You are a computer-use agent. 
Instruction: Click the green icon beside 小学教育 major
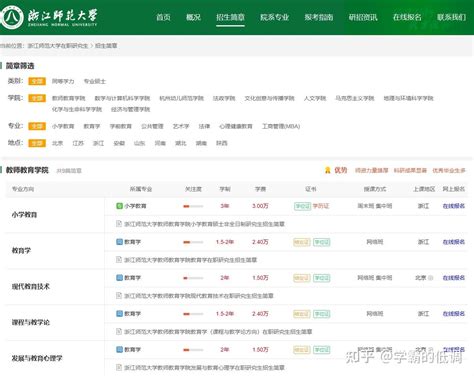(119, 206)
